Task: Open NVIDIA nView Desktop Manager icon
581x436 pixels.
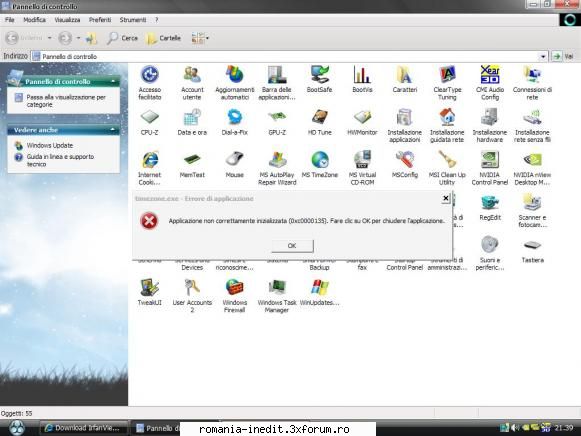Action: tap(532, 168)
